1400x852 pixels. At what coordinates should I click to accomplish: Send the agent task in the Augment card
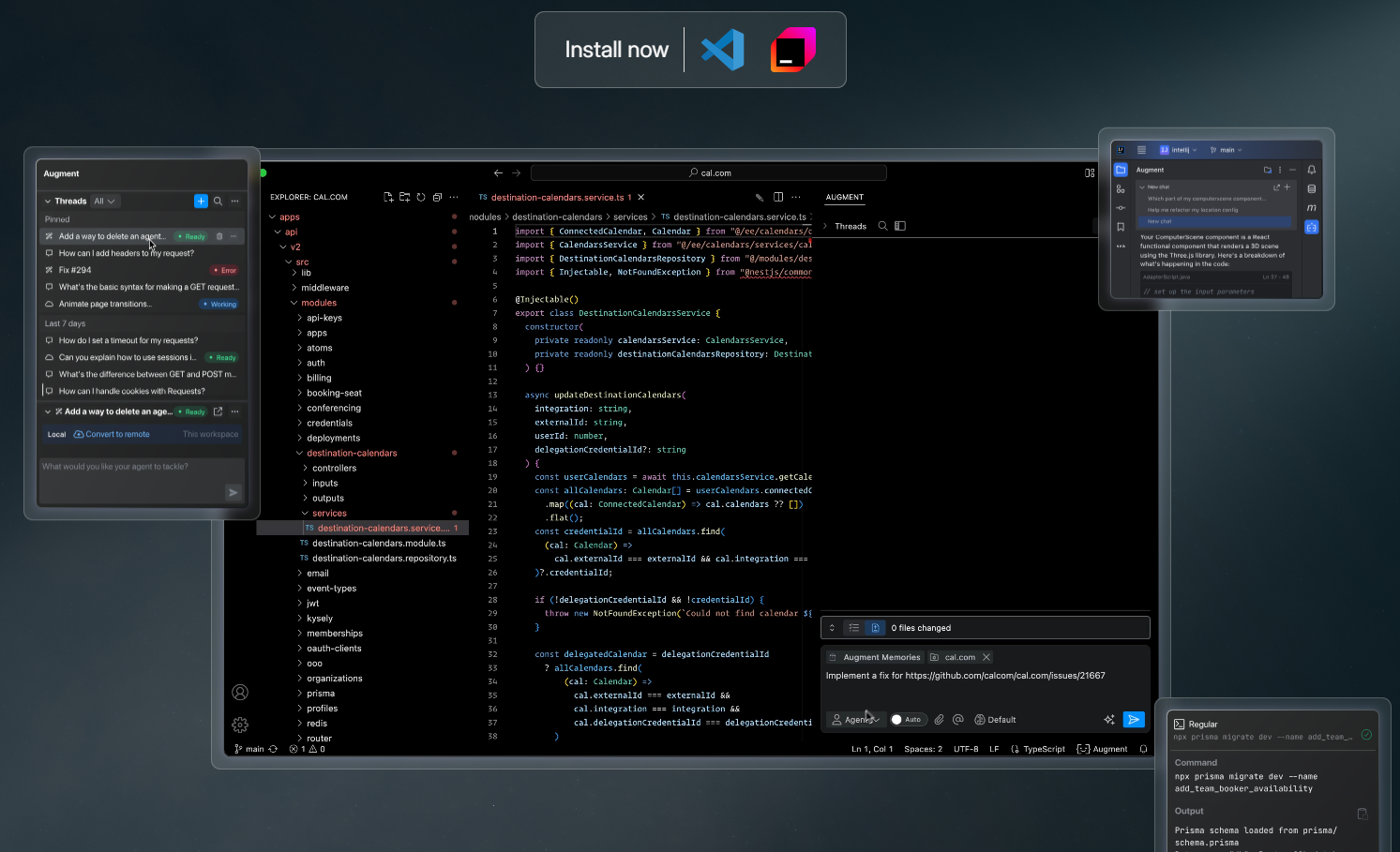tap(233, 492)
